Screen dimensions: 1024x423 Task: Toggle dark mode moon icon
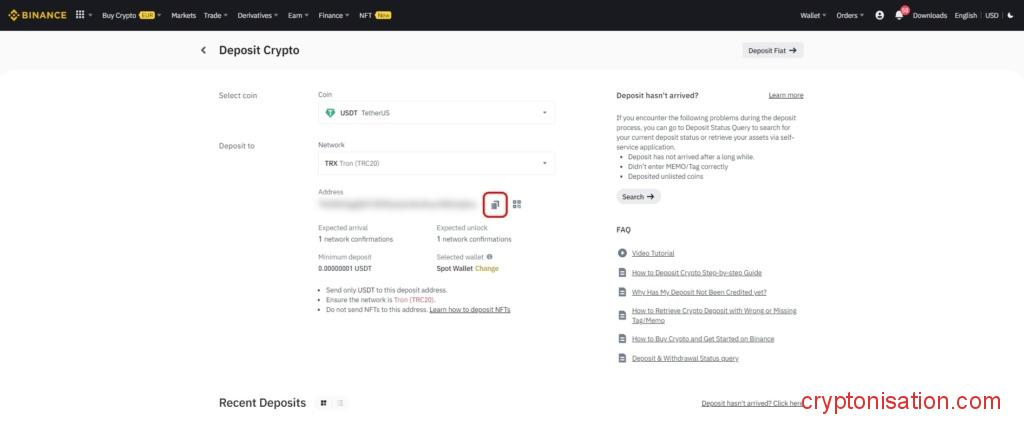point(1010,15)
